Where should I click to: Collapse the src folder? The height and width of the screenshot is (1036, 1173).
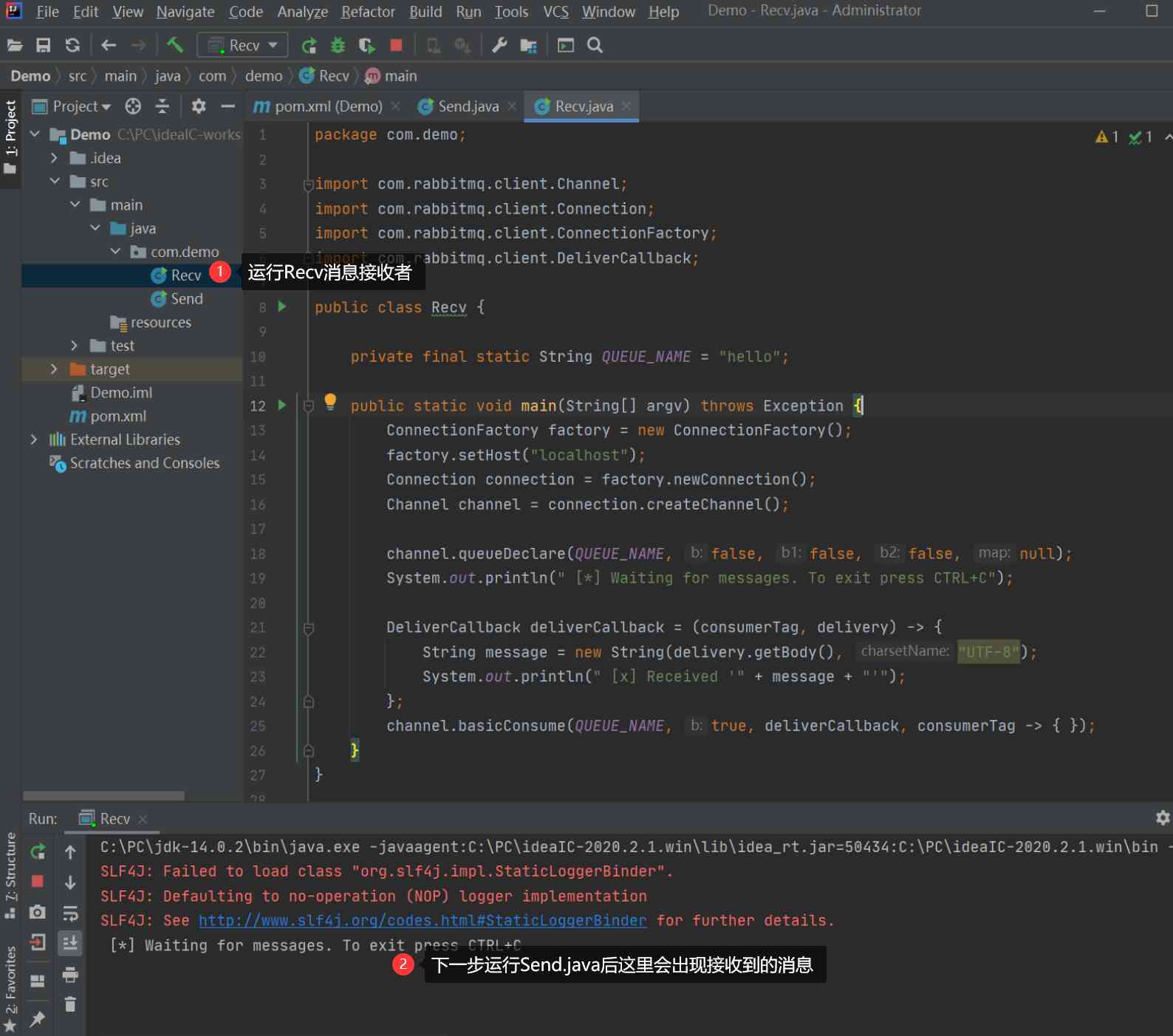(55, 181)
